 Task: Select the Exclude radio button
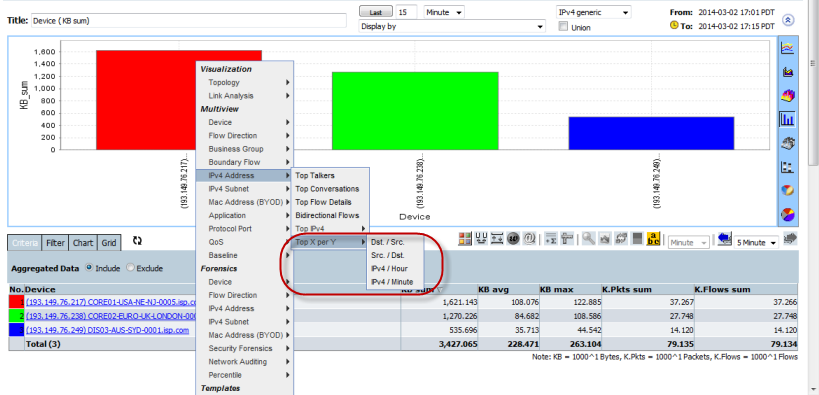[131, 268]
